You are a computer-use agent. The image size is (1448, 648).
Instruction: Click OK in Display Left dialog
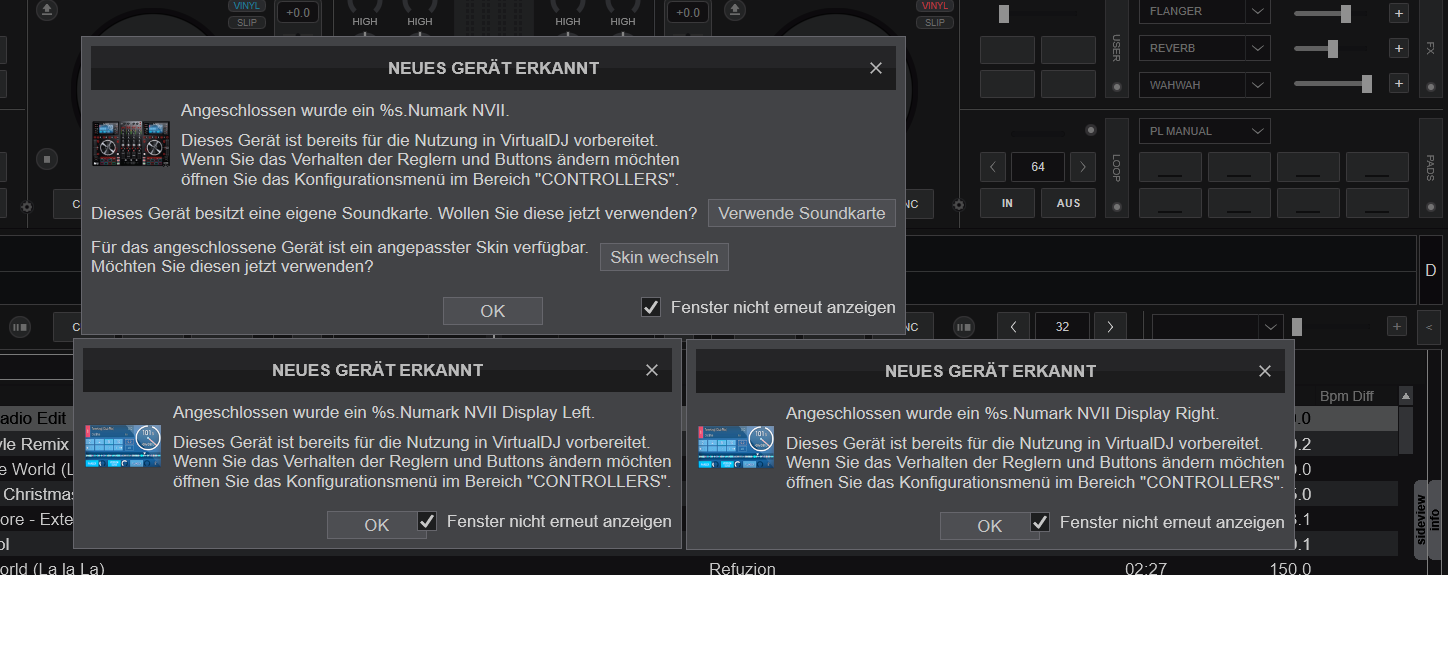(377, 525)
